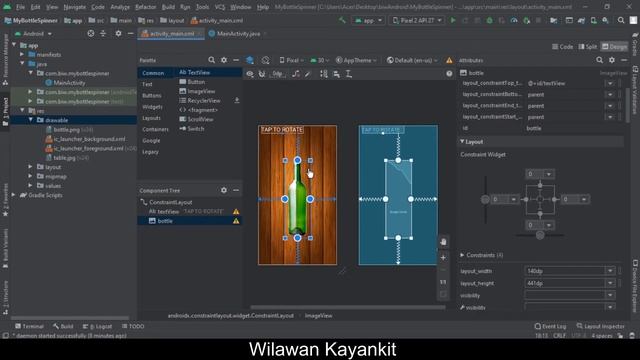640x360 pixels.
Task: Select the design surface layers icon
Action: (x=250, y=60)
